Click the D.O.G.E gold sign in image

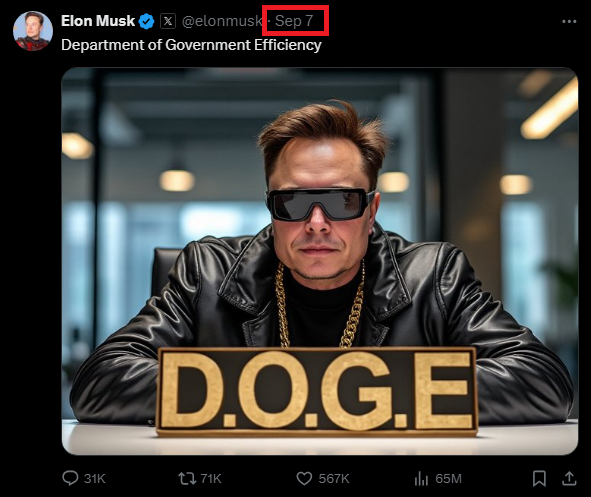(317, 392)
